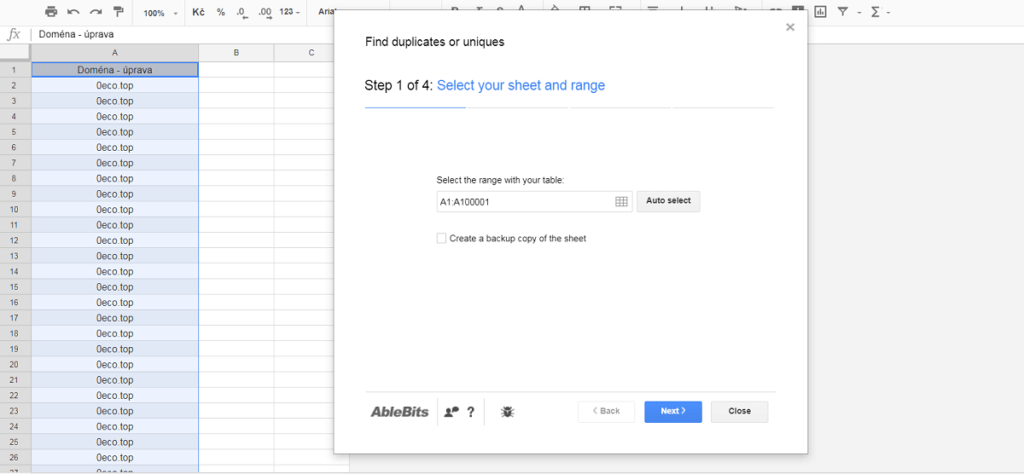This screenshot has height=474, width=1024.
Task: Format as currency with Kč button
Action: click(x=199, y=12)
